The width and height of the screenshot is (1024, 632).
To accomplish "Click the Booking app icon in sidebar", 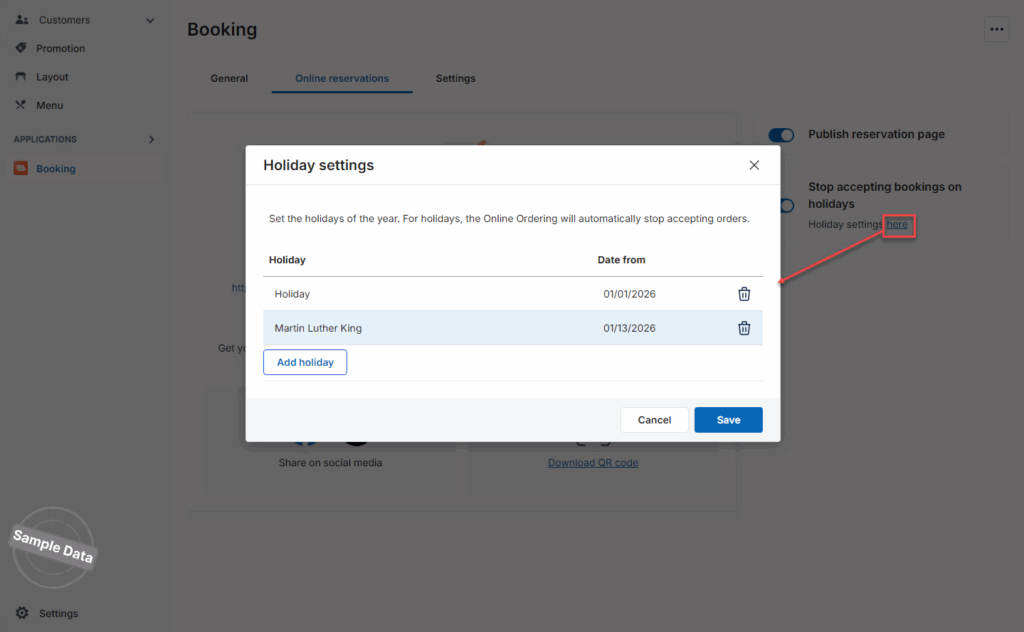I will point(21,169).
